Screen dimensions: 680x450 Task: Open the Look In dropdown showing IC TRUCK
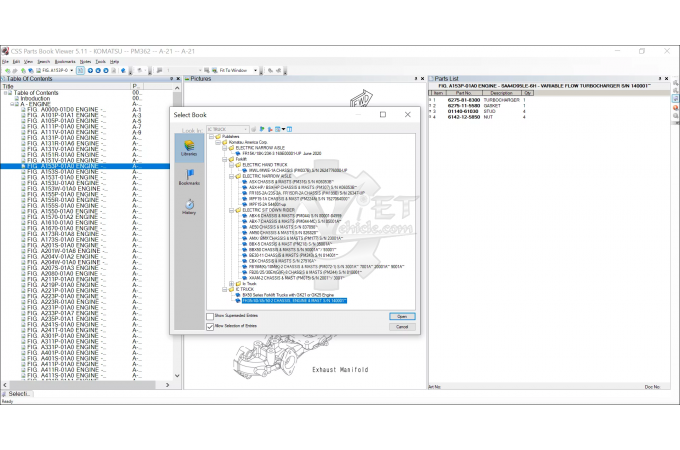228,129
